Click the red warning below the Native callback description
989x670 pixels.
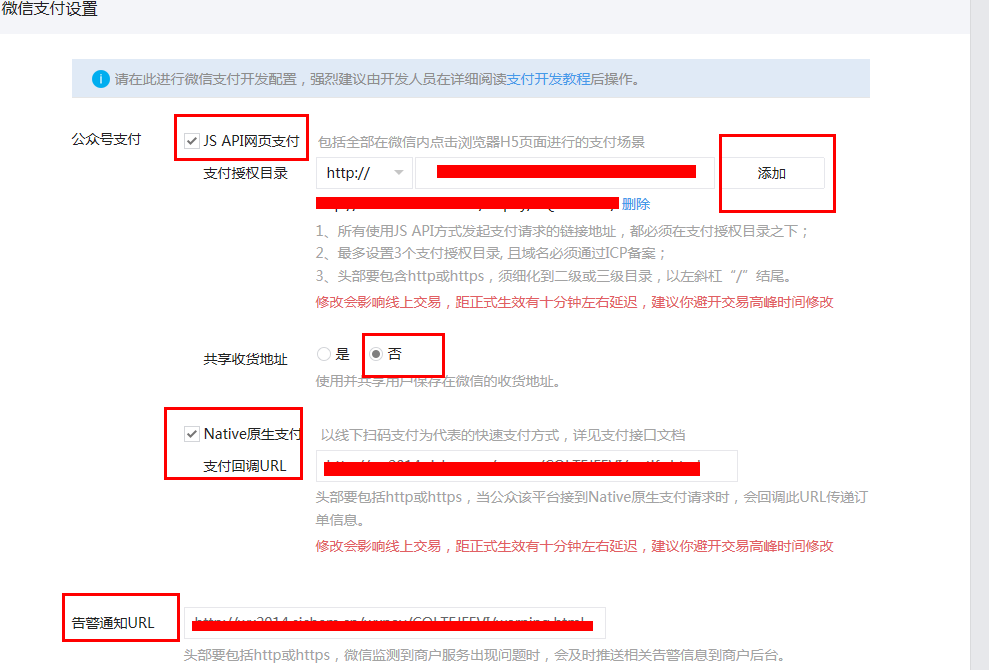(x=575, y=546)
